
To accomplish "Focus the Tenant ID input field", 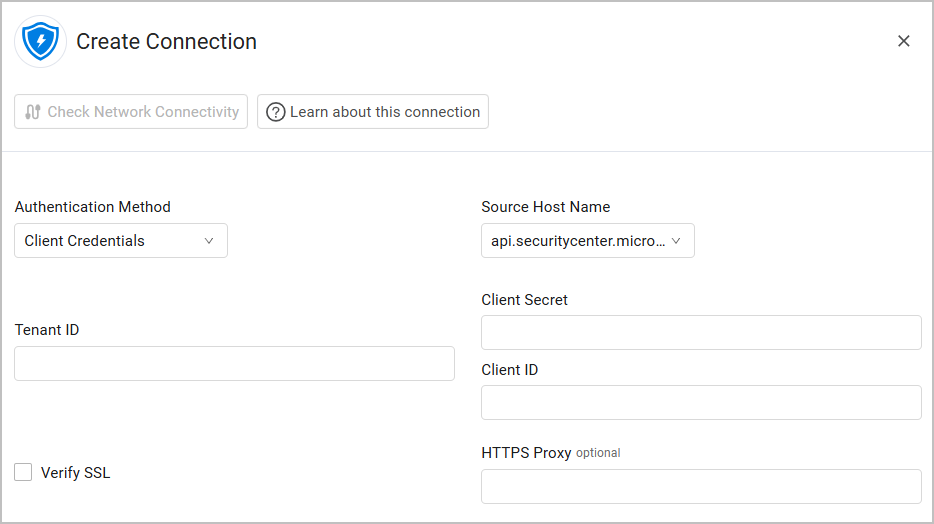I will click(234, 364).
